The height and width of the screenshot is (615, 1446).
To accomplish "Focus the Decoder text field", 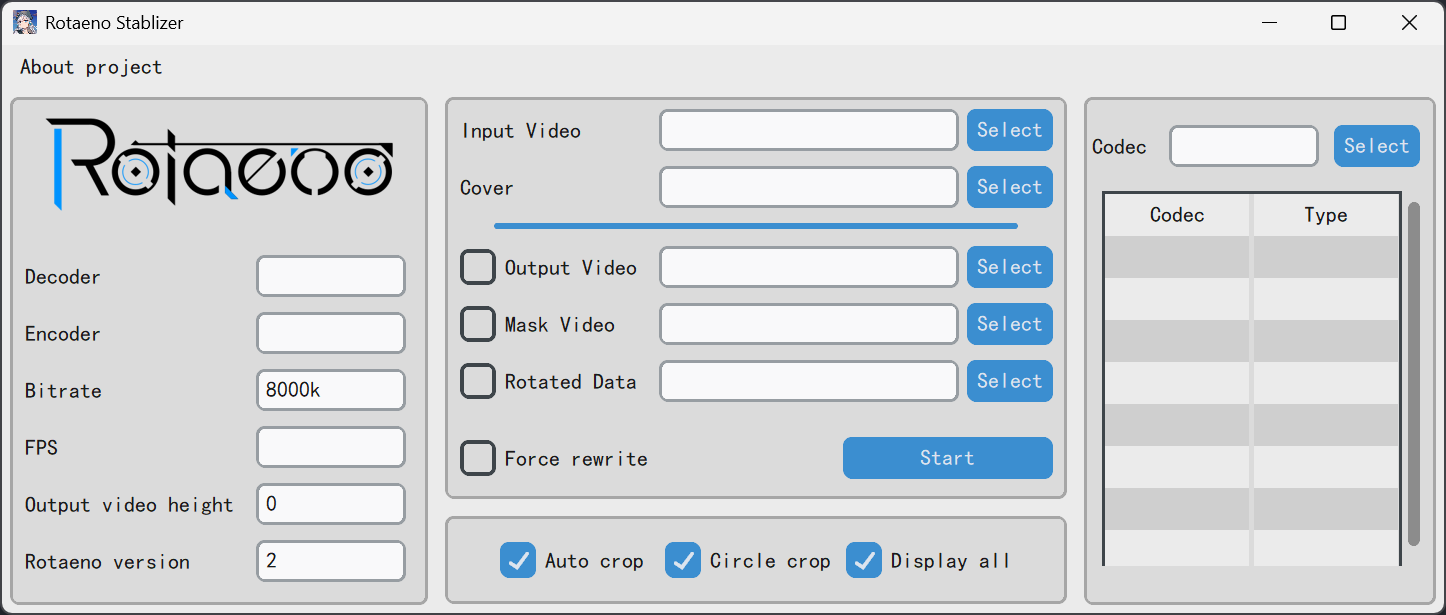I will [x=330, y=276].
